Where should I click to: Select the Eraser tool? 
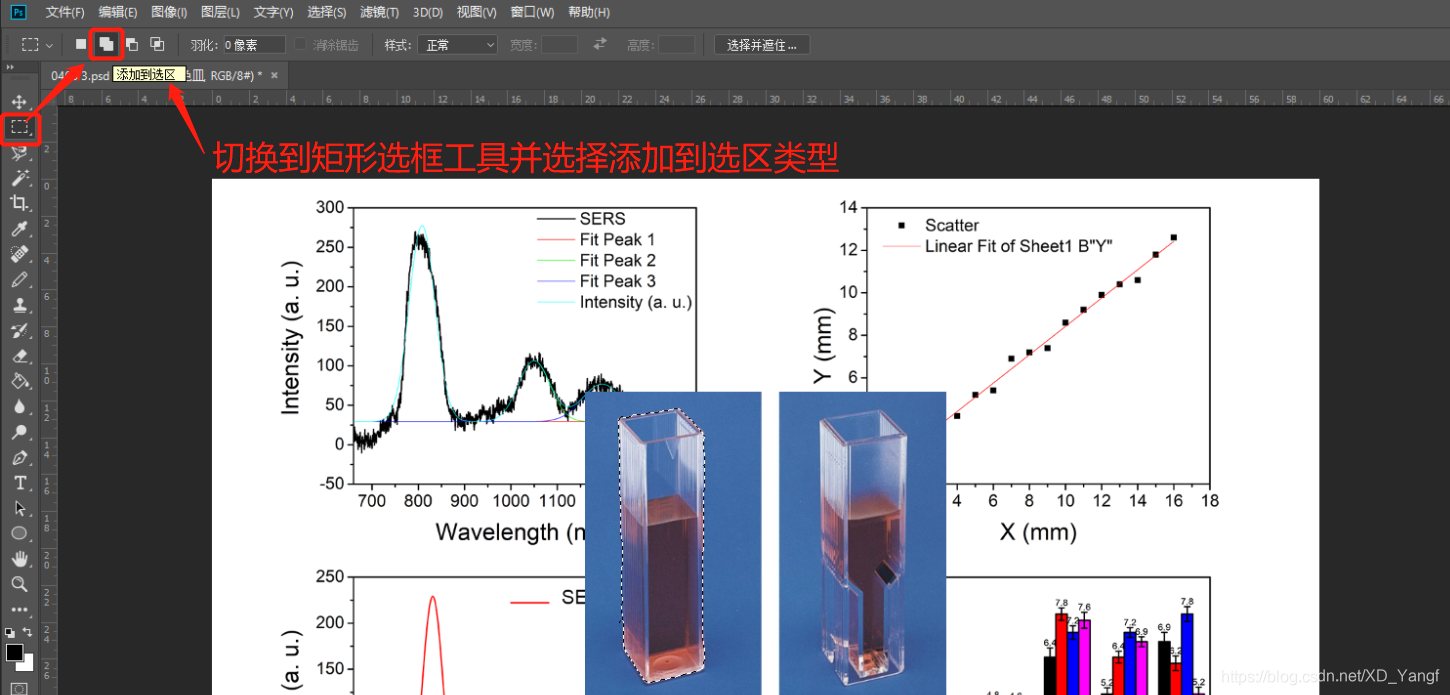pyautogui.click(x=19, y=356)
